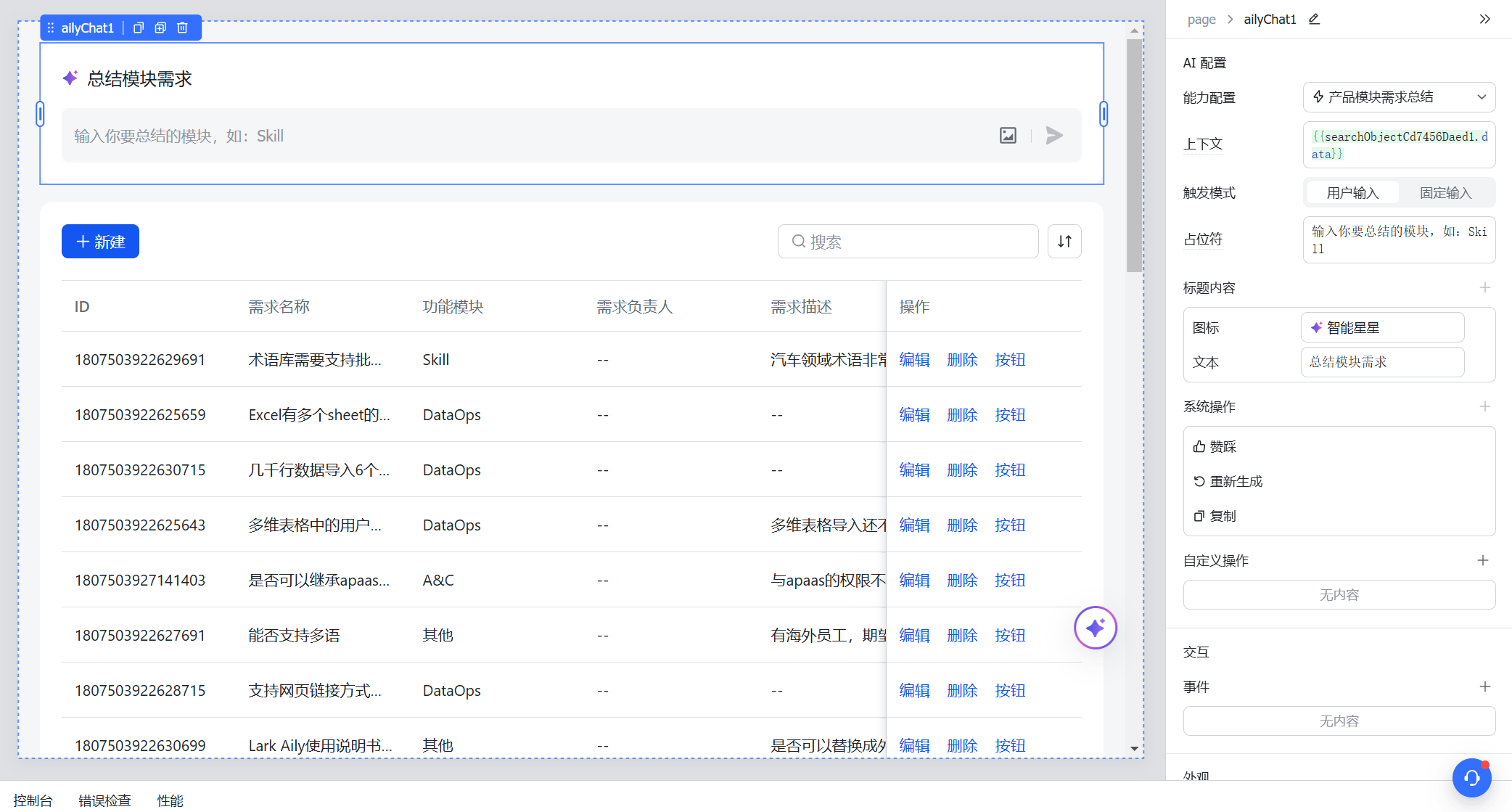Add a custom operation with plus icon
This screenshot has height=812, width=1512.
[x=1483, y=560]
